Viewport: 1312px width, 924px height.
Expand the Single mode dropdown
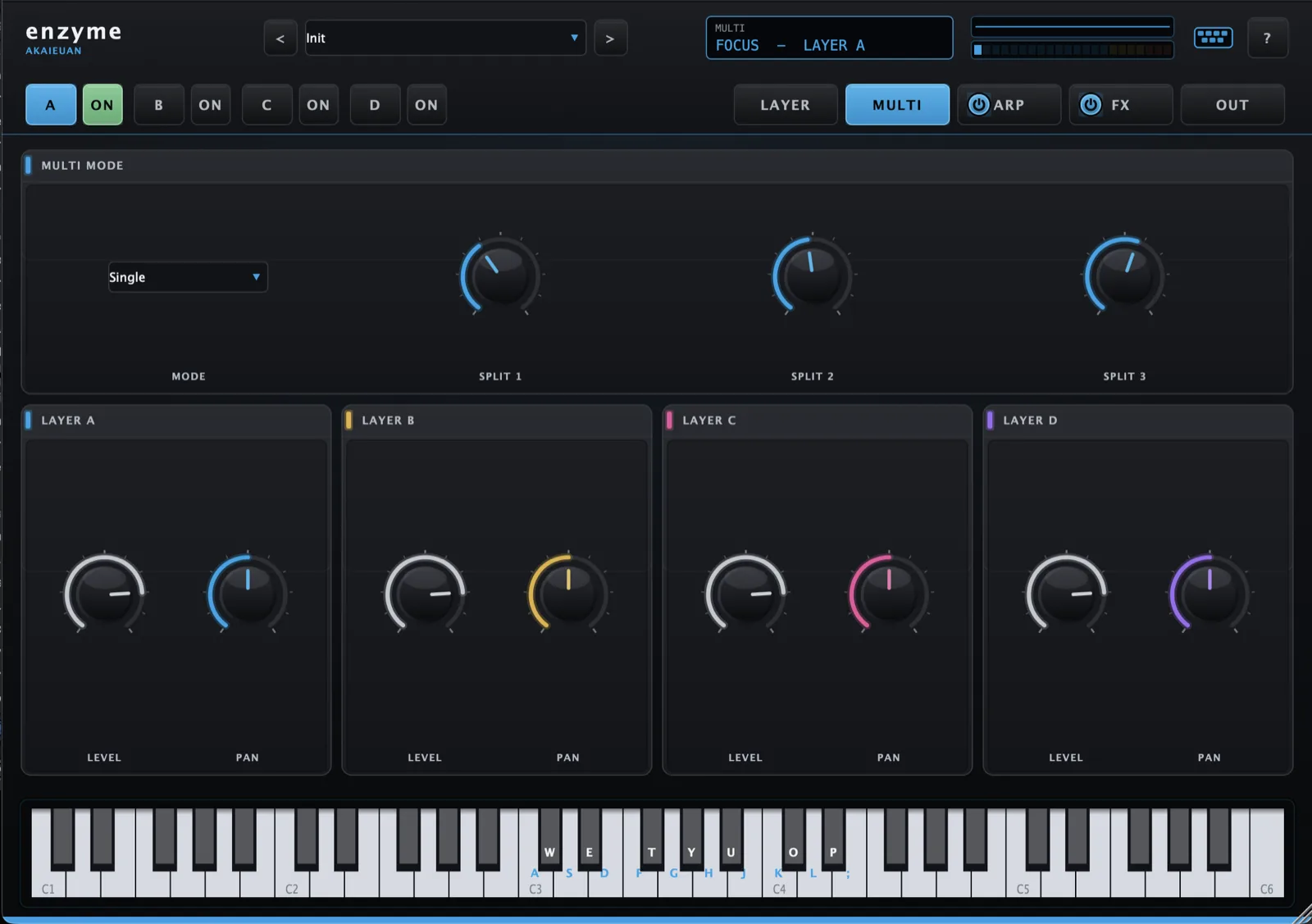[188, 277]
